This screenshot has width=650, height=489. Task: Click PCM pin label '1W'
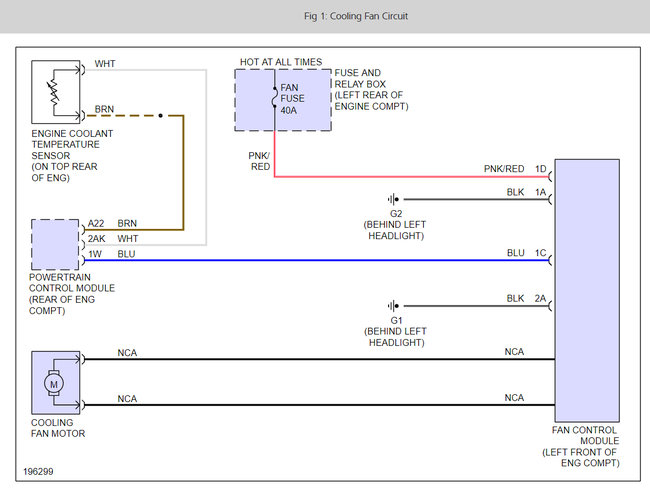95,254
